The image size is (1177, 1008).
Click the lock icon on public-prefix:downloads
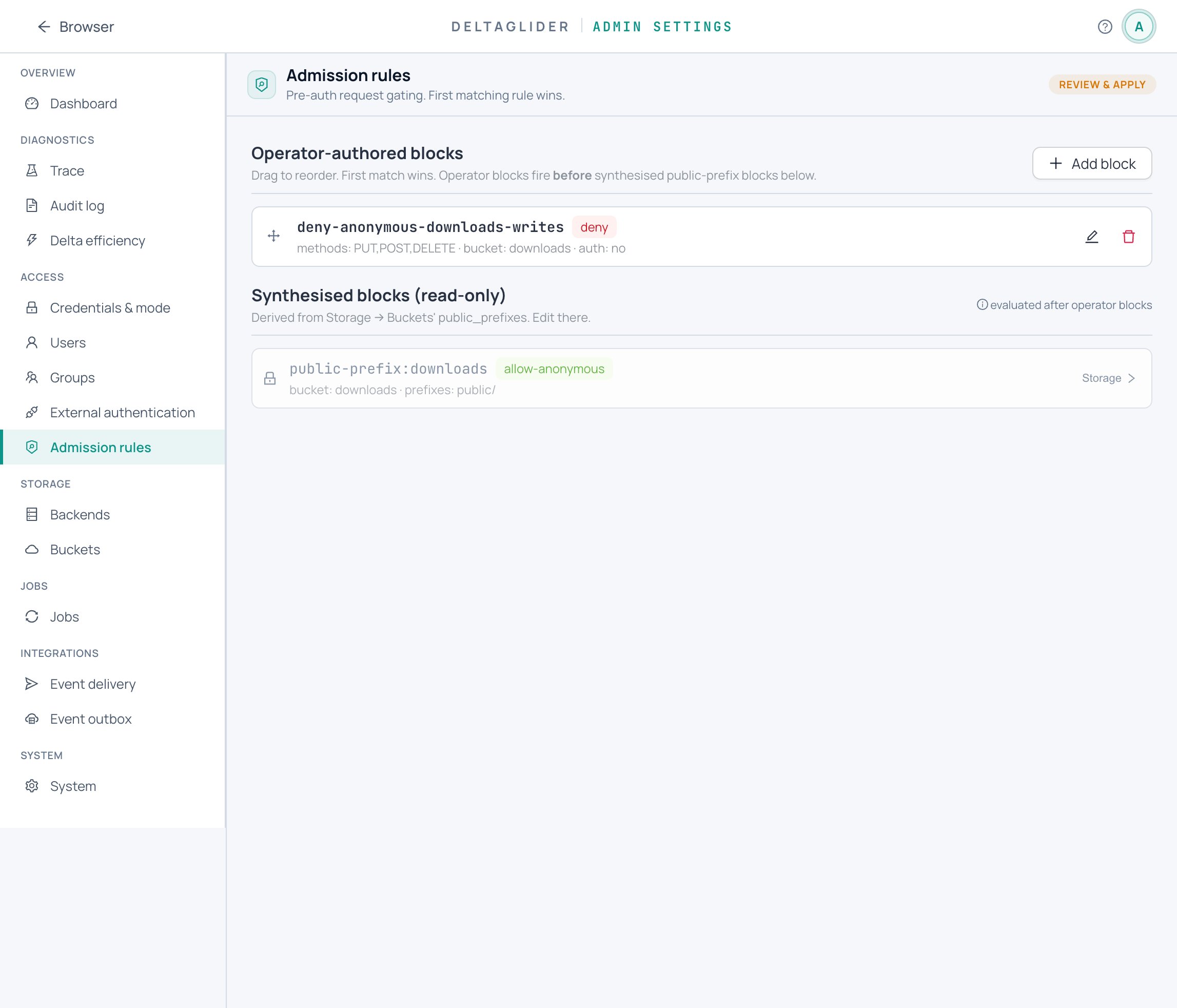point(270,378)
